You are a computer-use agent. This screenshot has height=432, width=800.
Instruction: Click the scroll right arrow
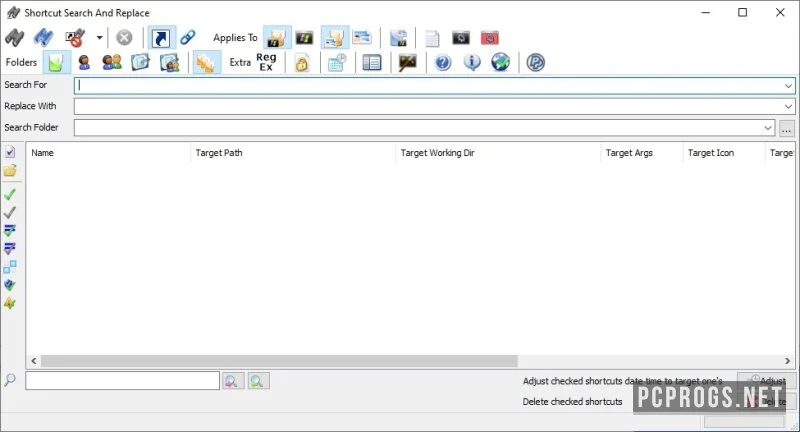(x=788, y=361)
